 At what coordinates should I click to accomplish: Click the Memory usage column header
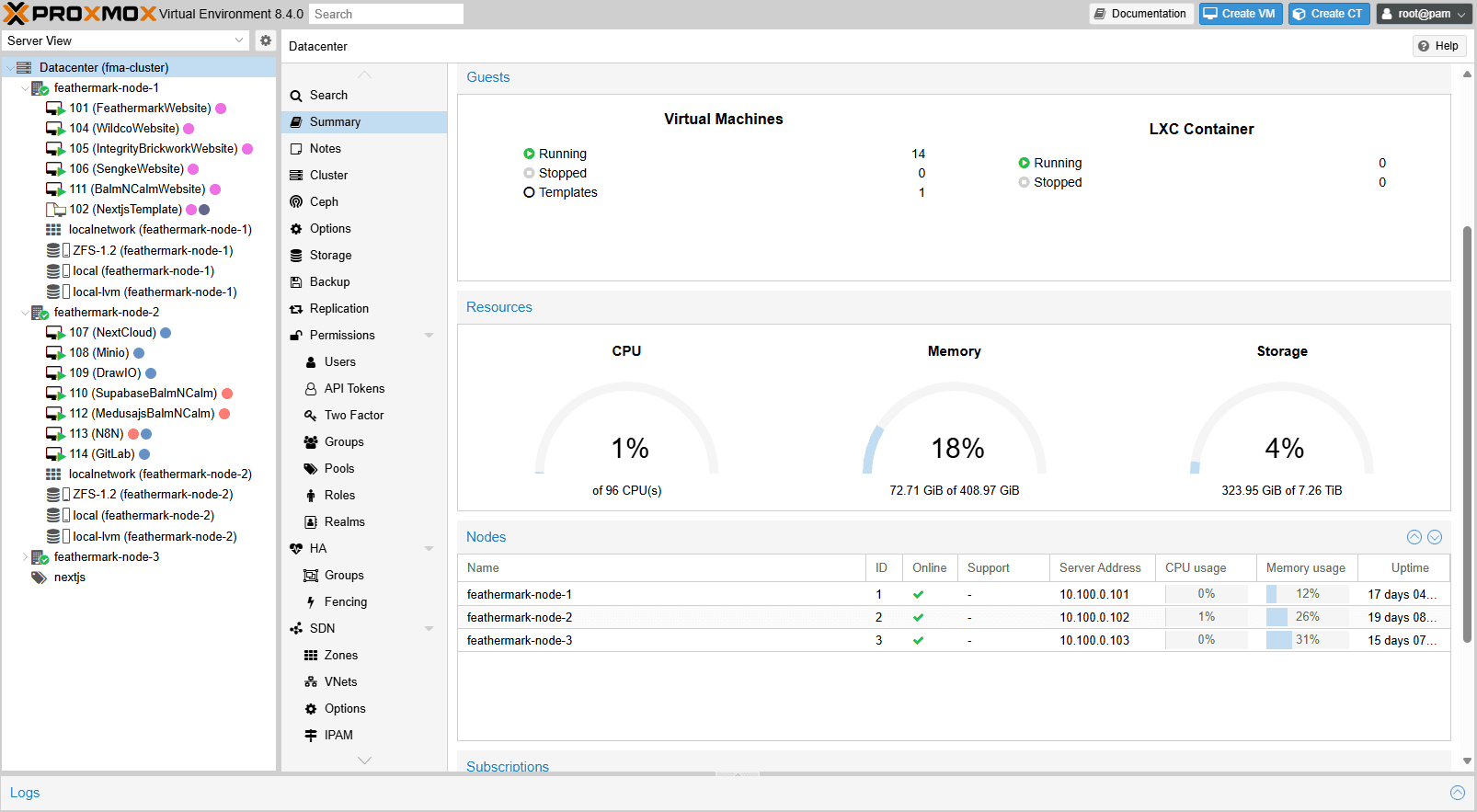(1307, 568)
